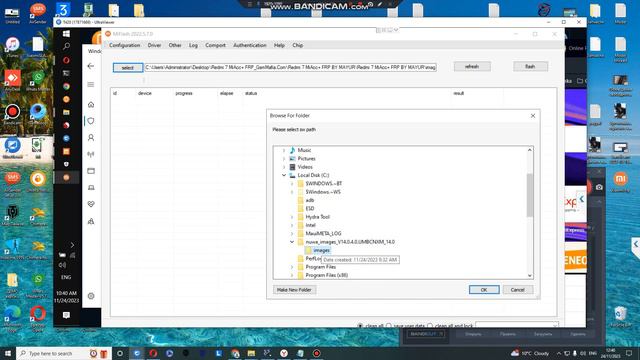The height and width of the screenshot is (360, 640).
Task: Open the Configuration menu
Action: tap(124, 45)
